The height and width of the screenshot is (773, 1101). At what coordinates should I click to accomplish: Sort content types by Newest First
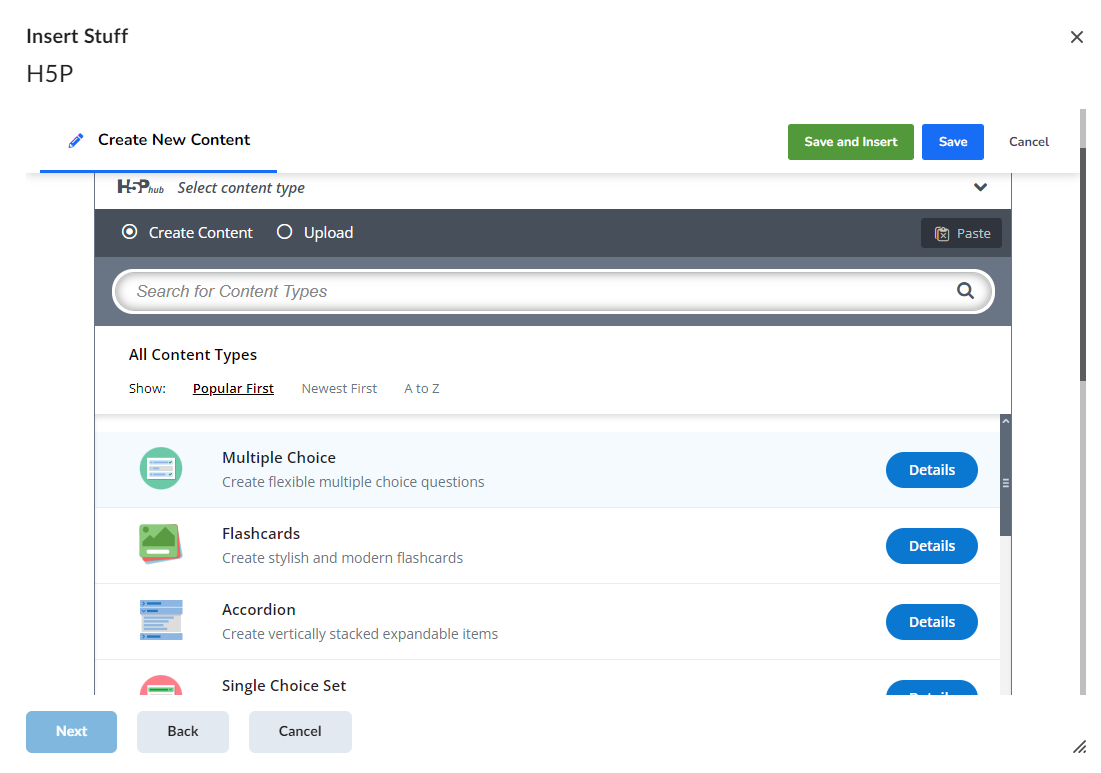(x=339, y=388)
